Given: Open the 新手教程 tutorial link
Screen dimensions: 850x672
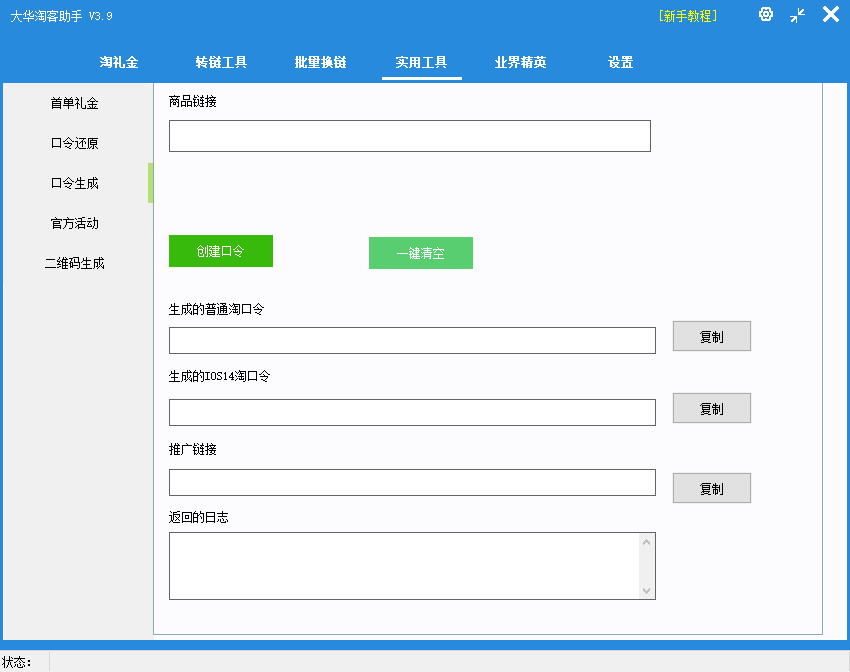Looking at the screenshot, I should (688, 16).
